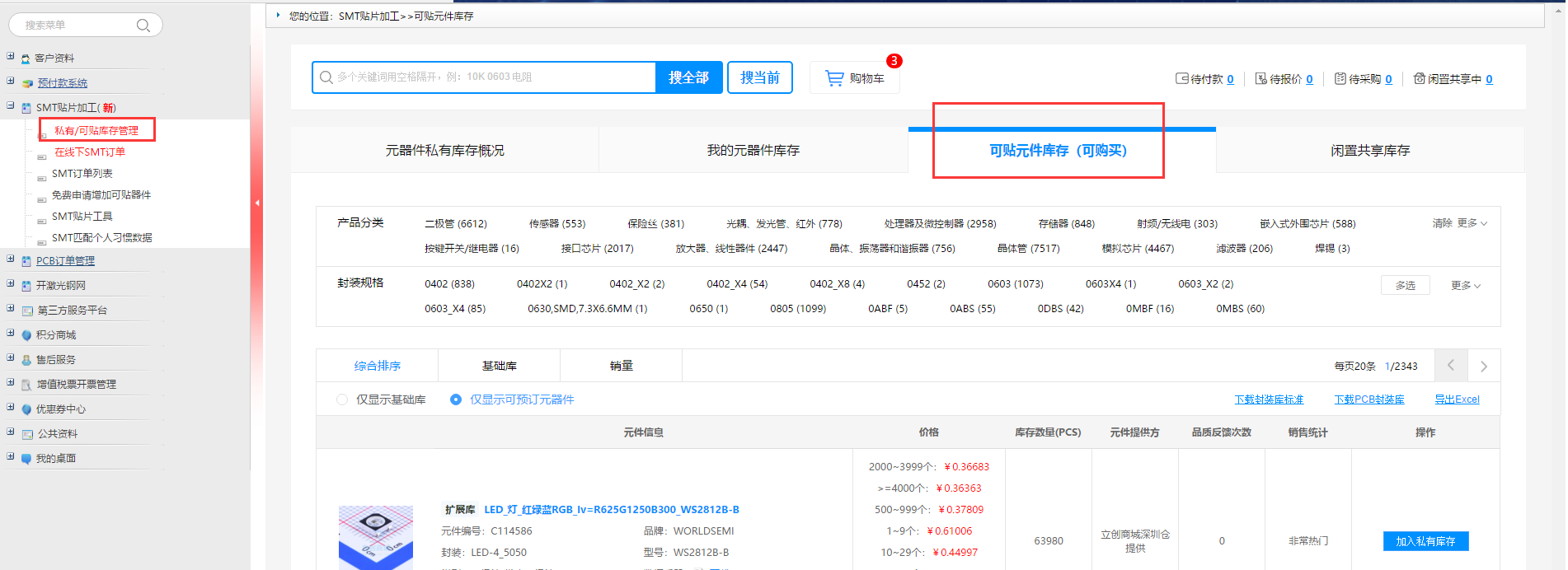1568x570 pixels.
Task: Click the 待报价 pending quote icon
Action: point(1261,79)
